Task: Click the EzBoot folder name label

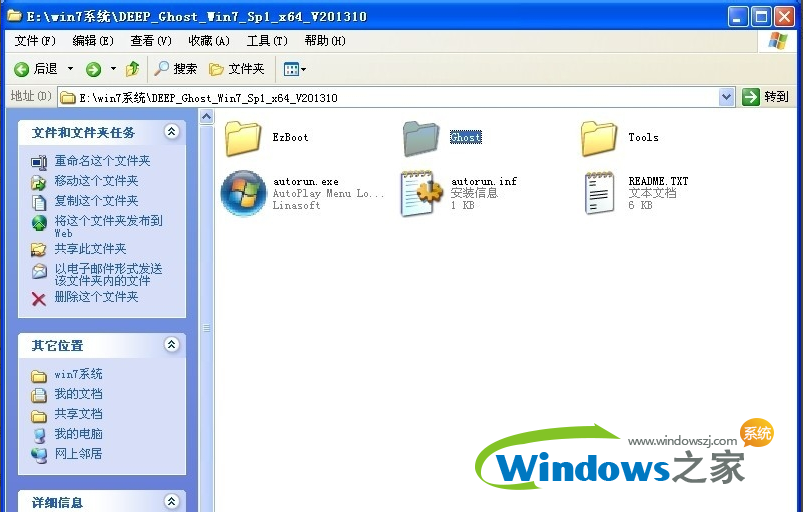Action: [x=290, y=137]
